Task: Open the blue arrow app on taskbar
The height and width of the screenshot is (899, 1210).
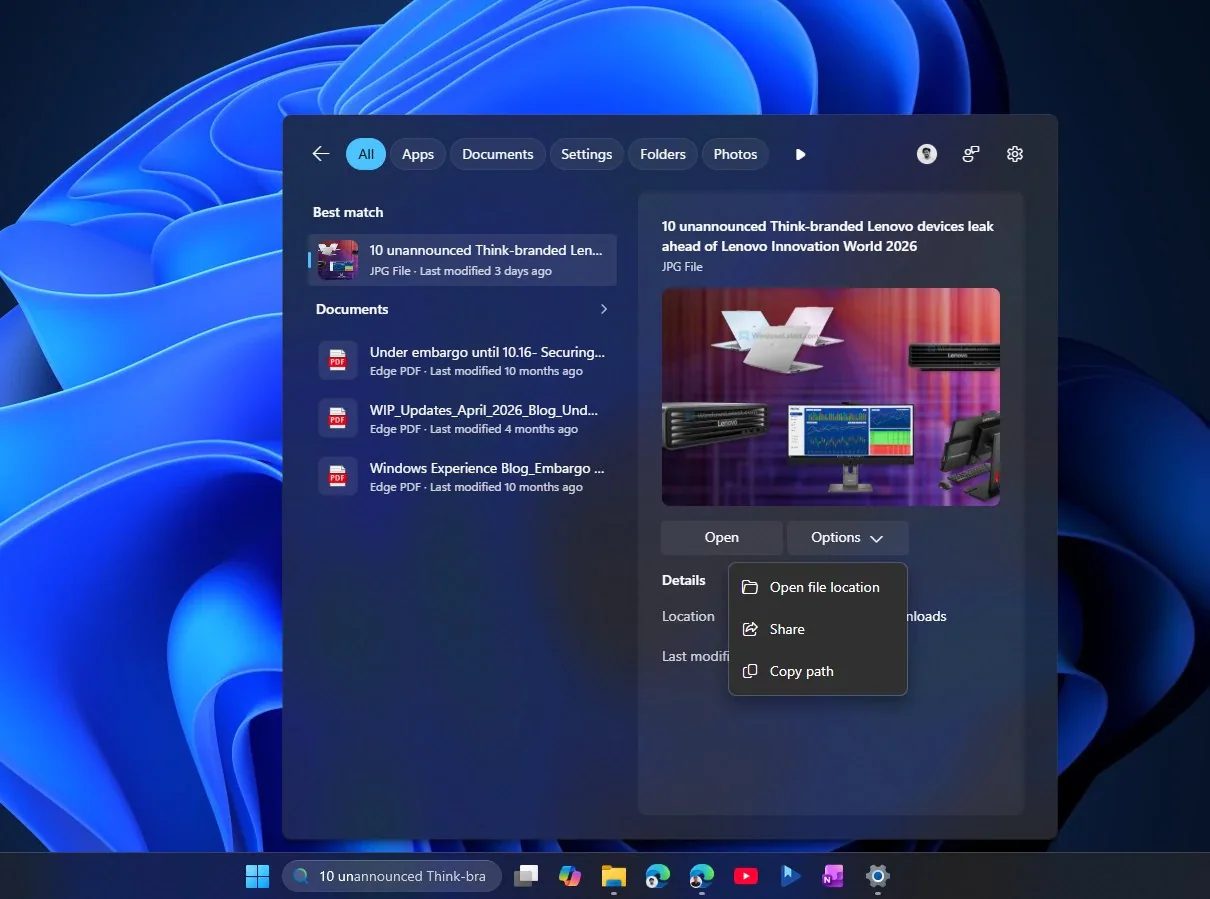Action: (x=790, y=876)
